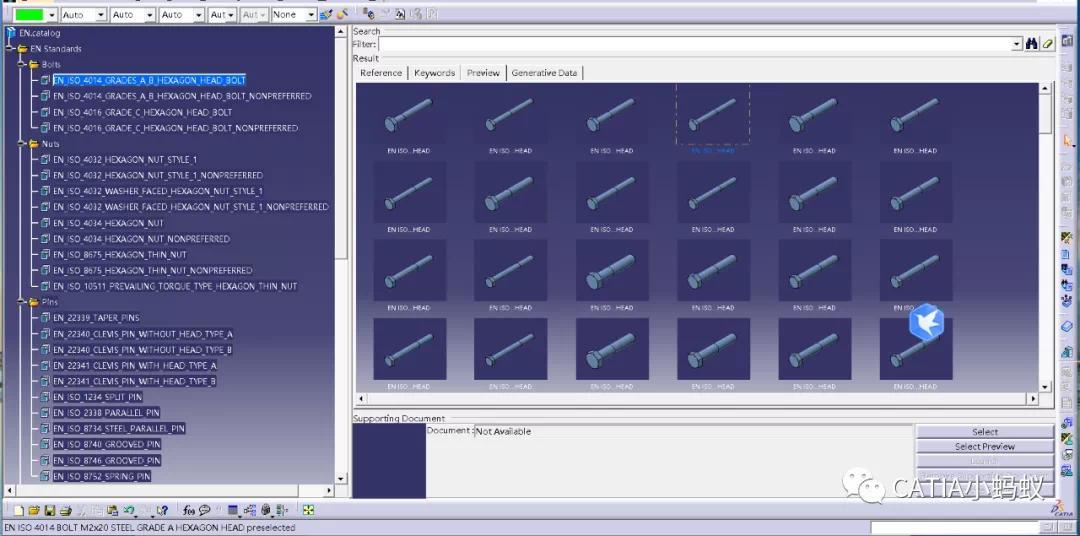Collapse the Nuts chapter in tree

(x=23, y=144)
